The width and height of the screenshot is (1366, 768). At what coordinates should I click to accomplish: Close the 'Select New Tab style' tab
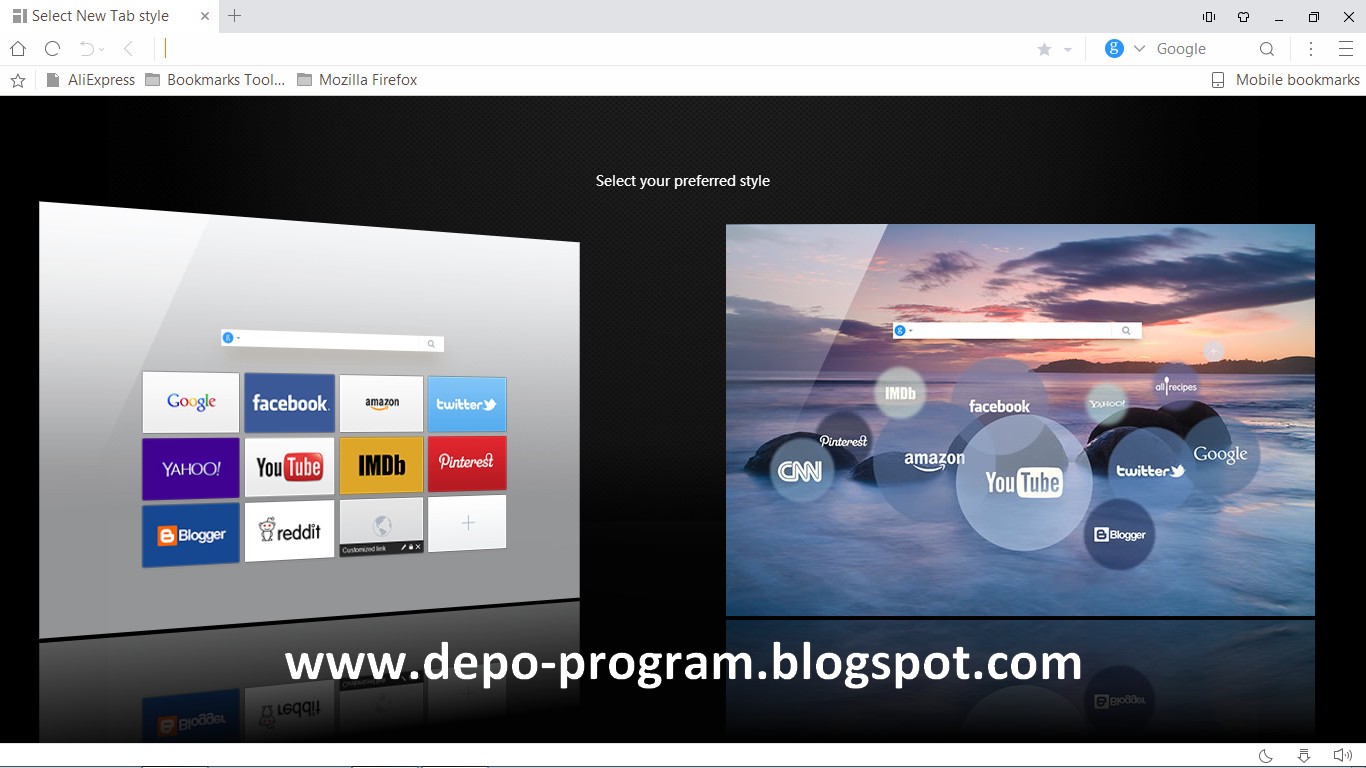coord(206,16)
